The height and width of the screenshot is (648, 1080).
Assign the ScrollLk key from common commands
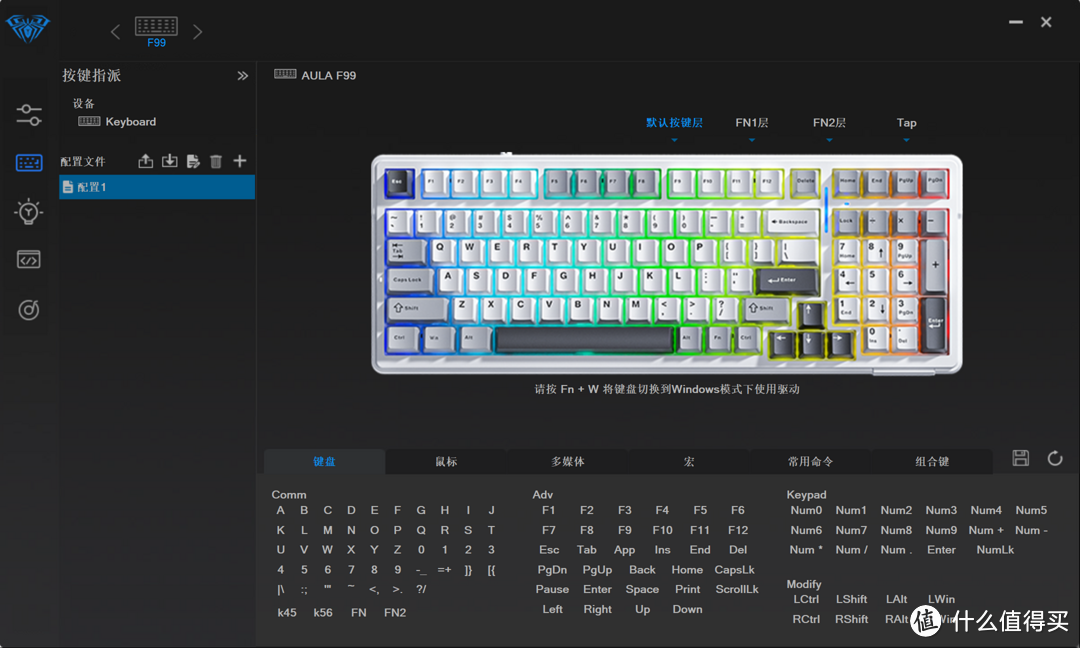tap(737, 589)
